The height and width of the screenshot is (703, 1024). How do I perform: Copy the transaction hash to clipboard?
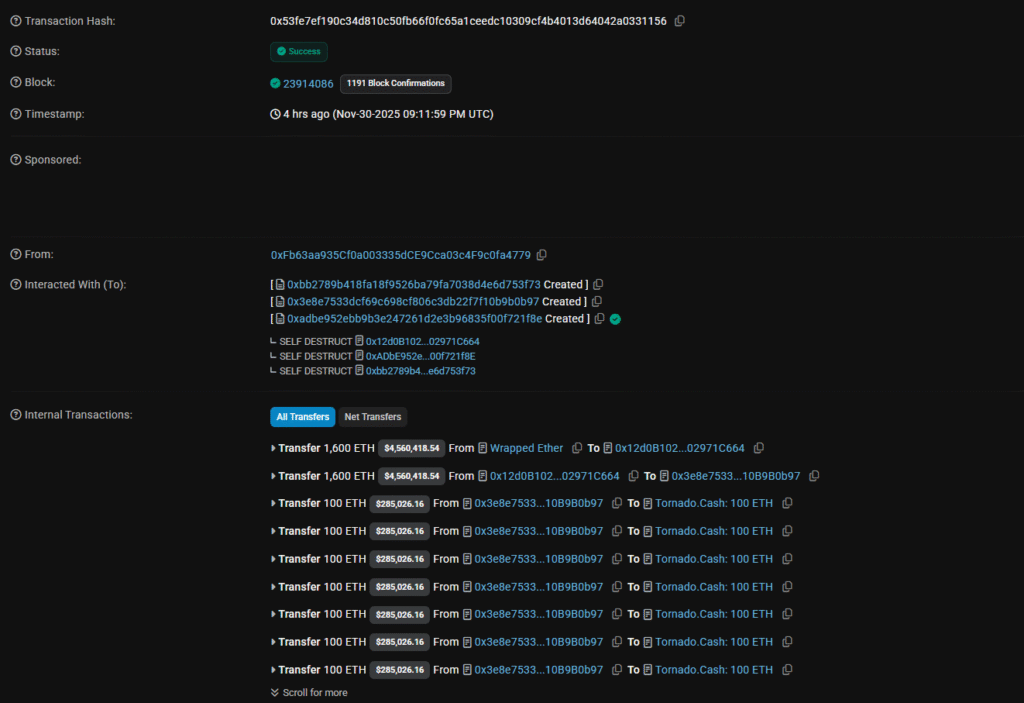click(x=680, y=20)
